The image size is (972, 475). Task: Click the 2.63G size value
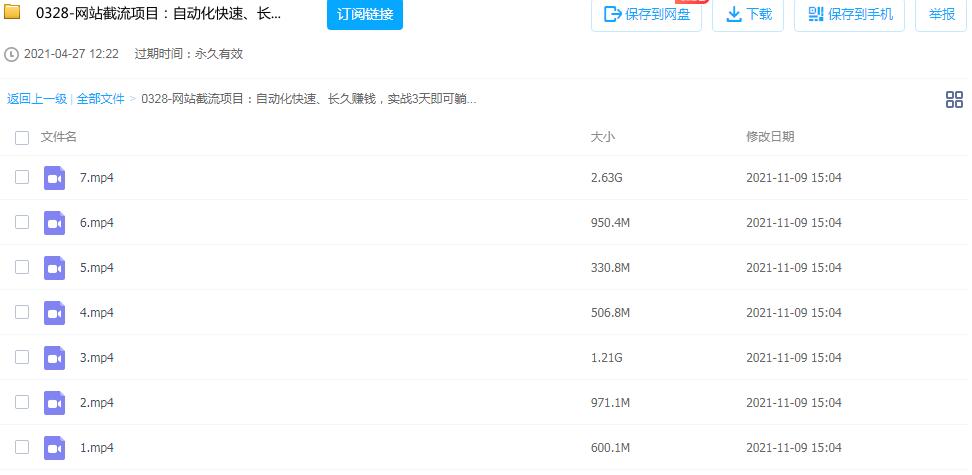(x=606, y=178)
